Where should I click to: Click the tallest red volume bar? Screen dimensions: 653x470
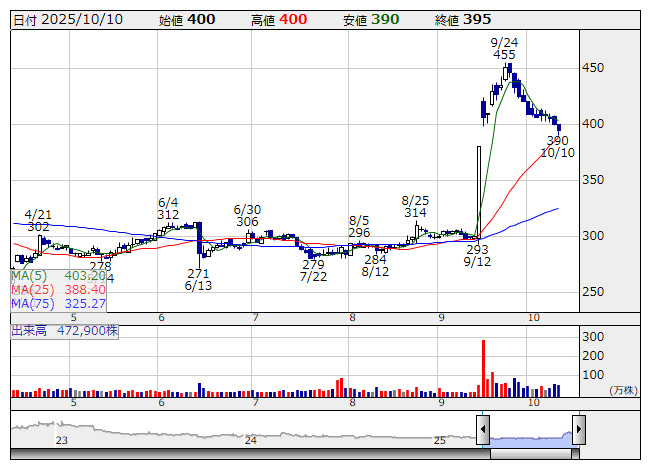pos(483,369)
